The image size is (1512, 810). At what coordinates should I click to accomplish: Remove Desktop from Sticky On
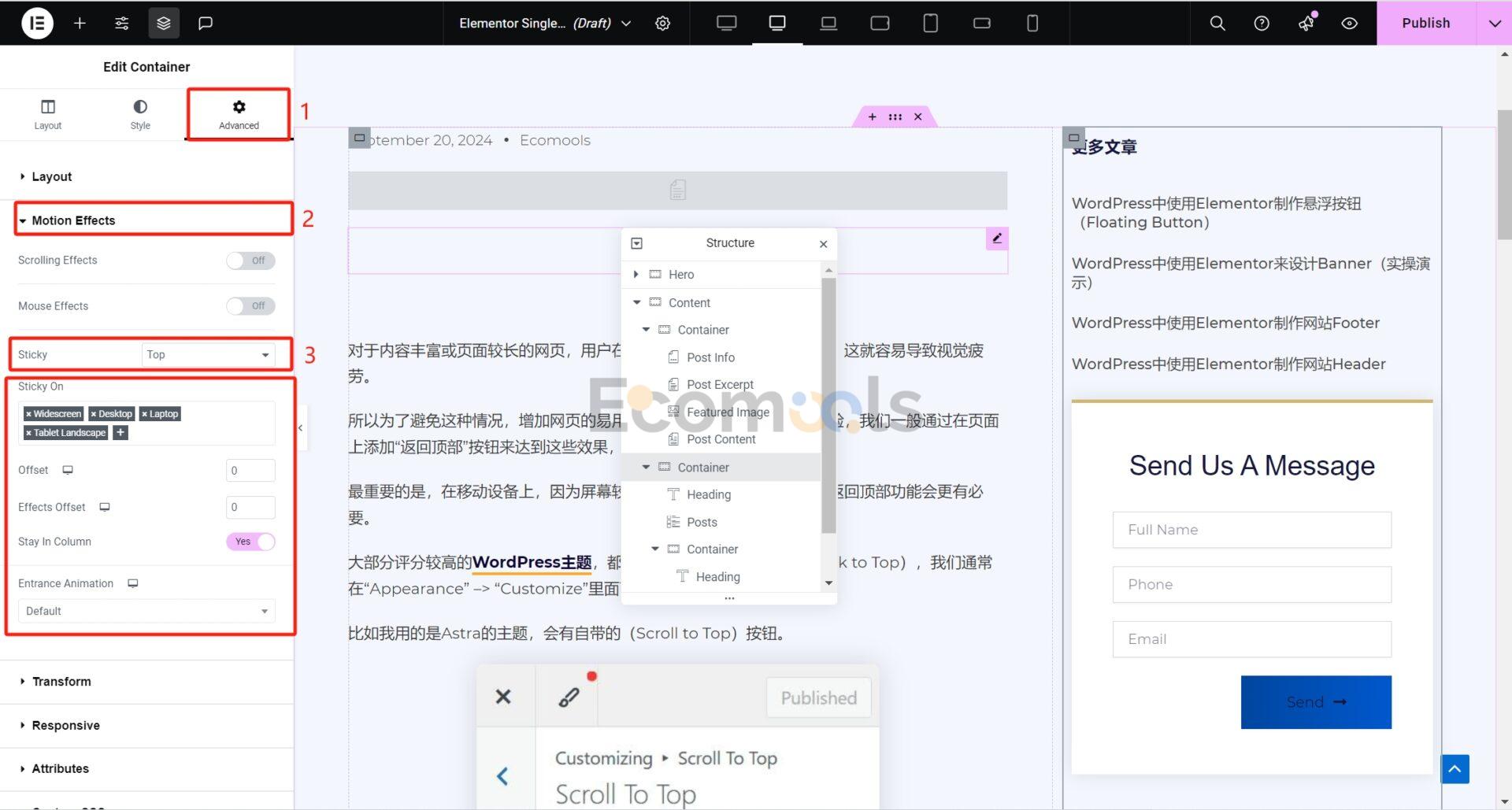(x=94, y=414)
